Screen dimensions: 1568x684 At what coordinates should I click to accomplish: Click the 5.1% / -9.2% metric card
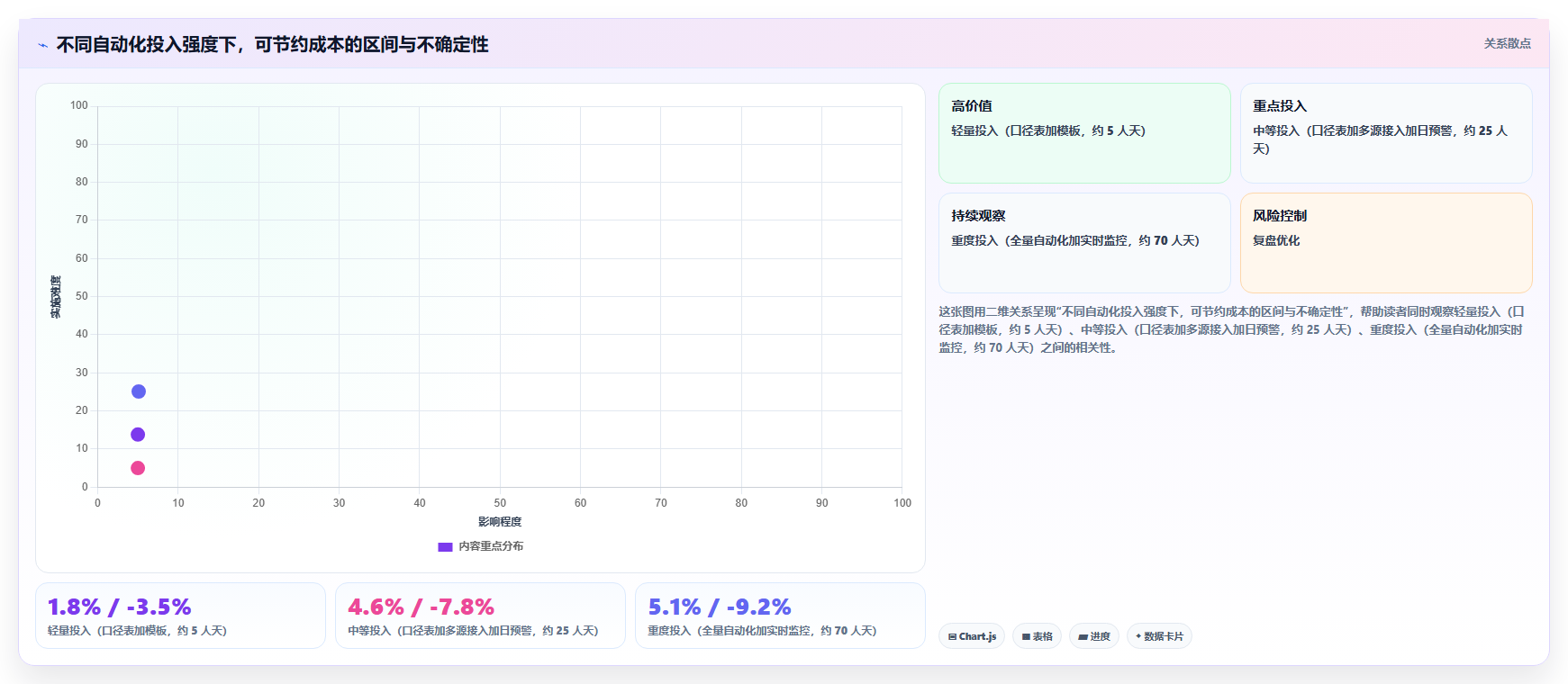(x=780, y=616)
